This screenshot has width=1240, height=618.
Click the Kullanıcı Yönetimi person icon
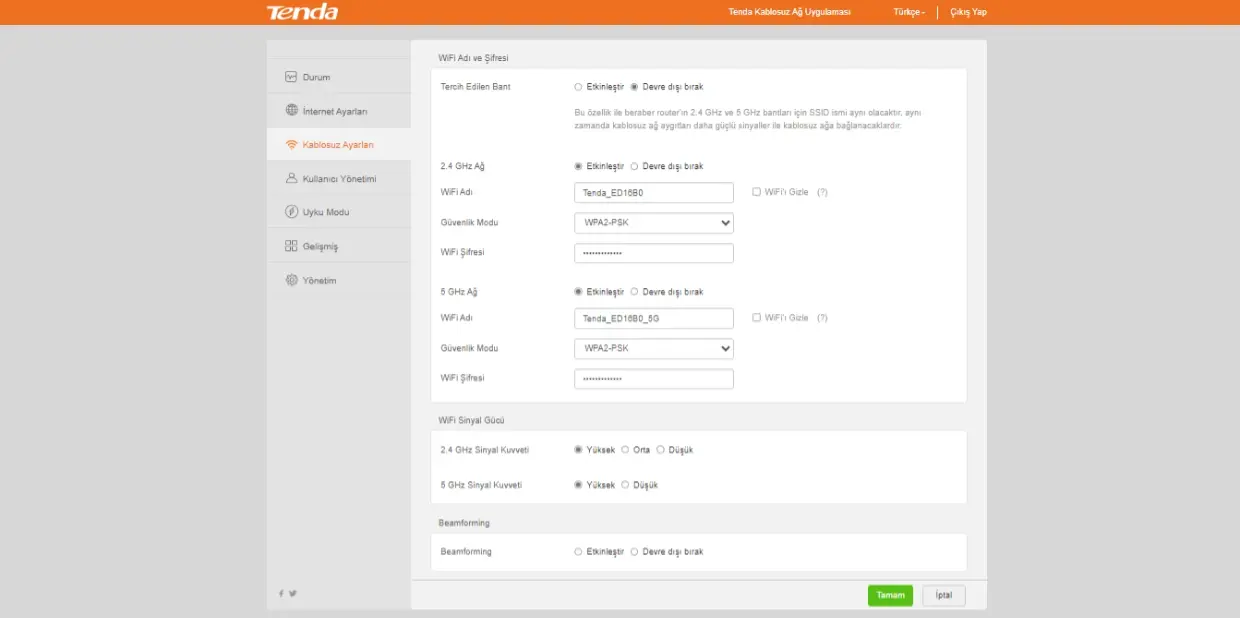(x=291, y=179)
